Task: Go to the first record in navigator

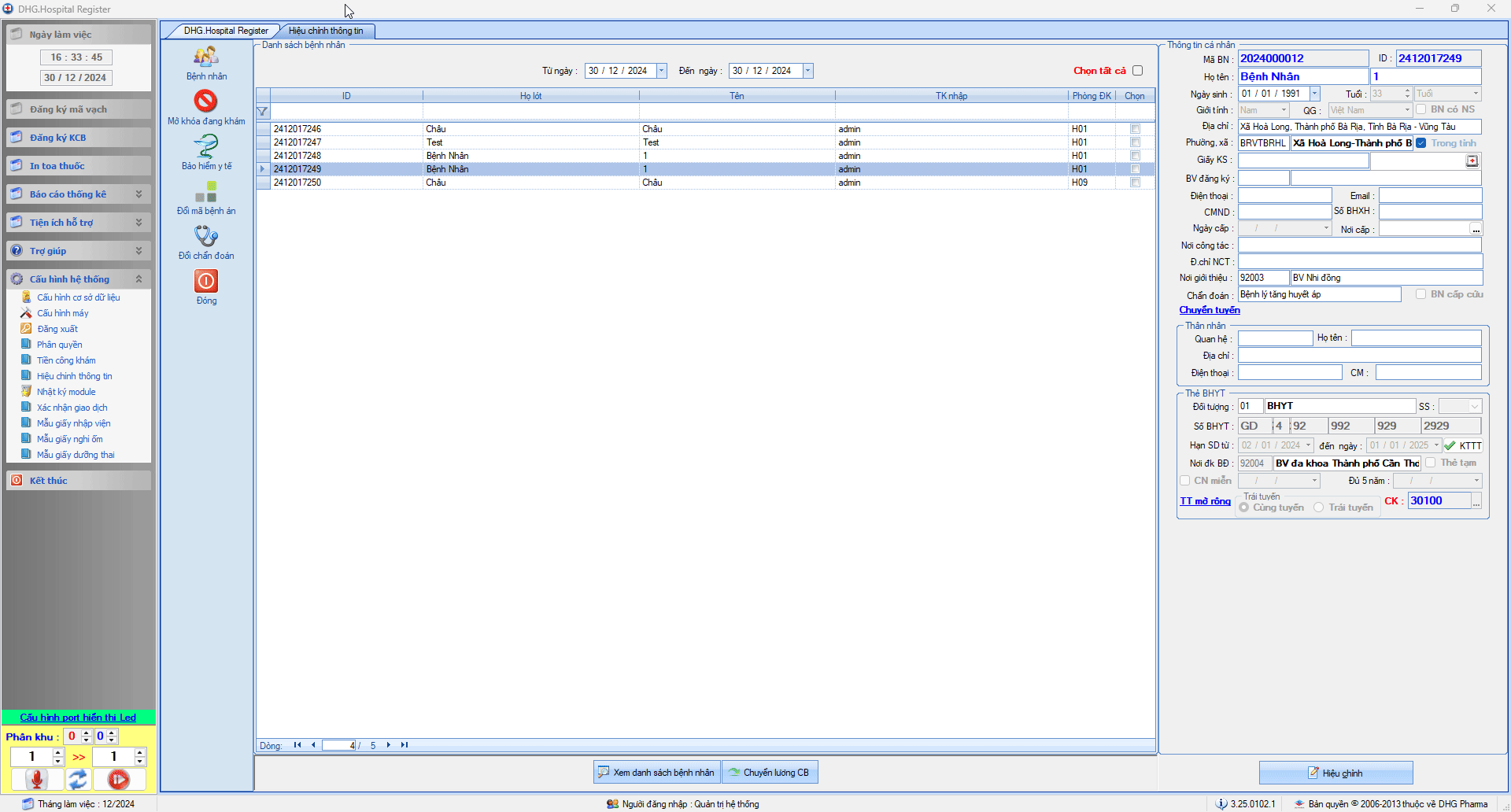Action: 297,745
